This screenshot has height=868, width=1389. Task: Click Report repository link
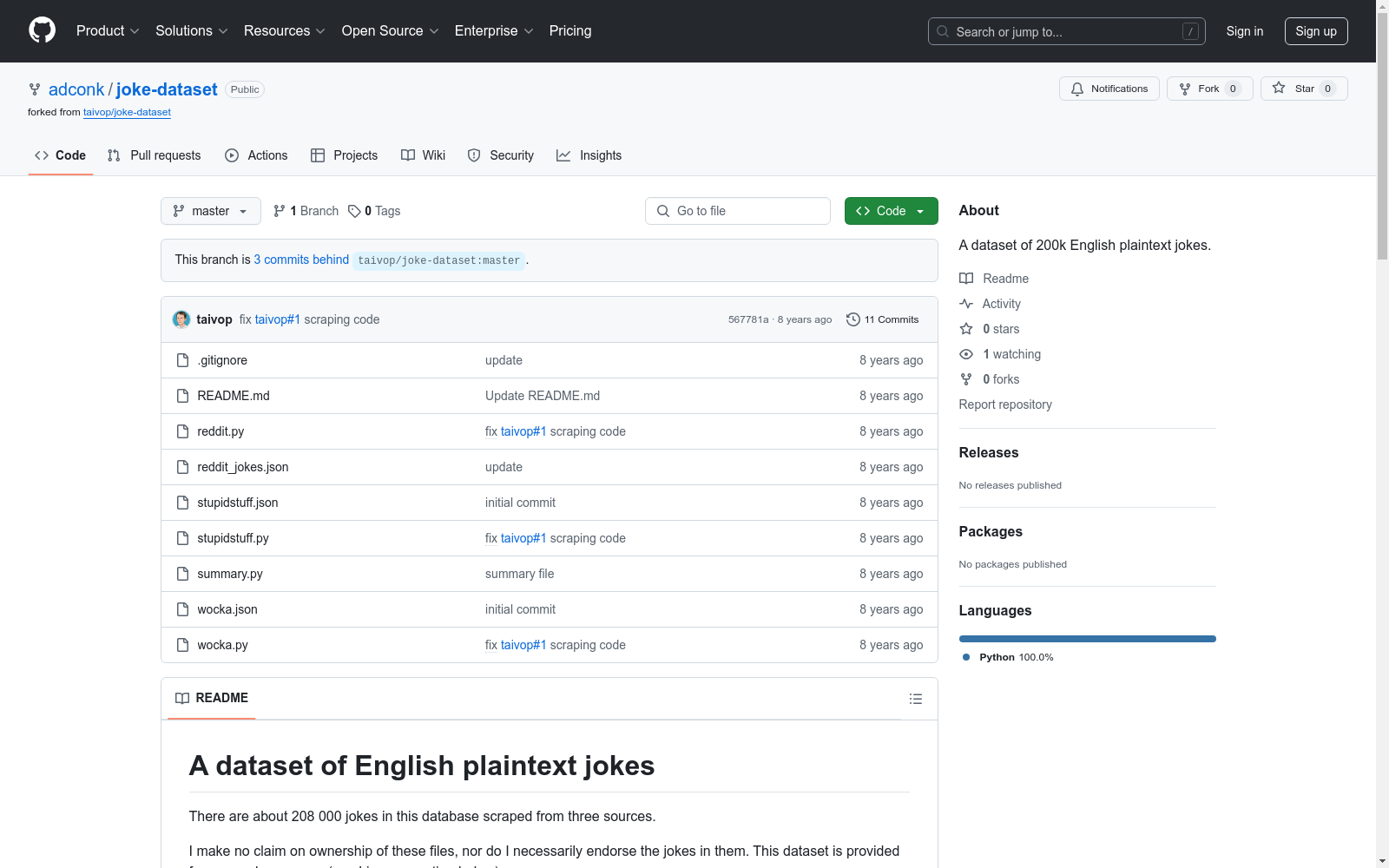pos(1005,404)
